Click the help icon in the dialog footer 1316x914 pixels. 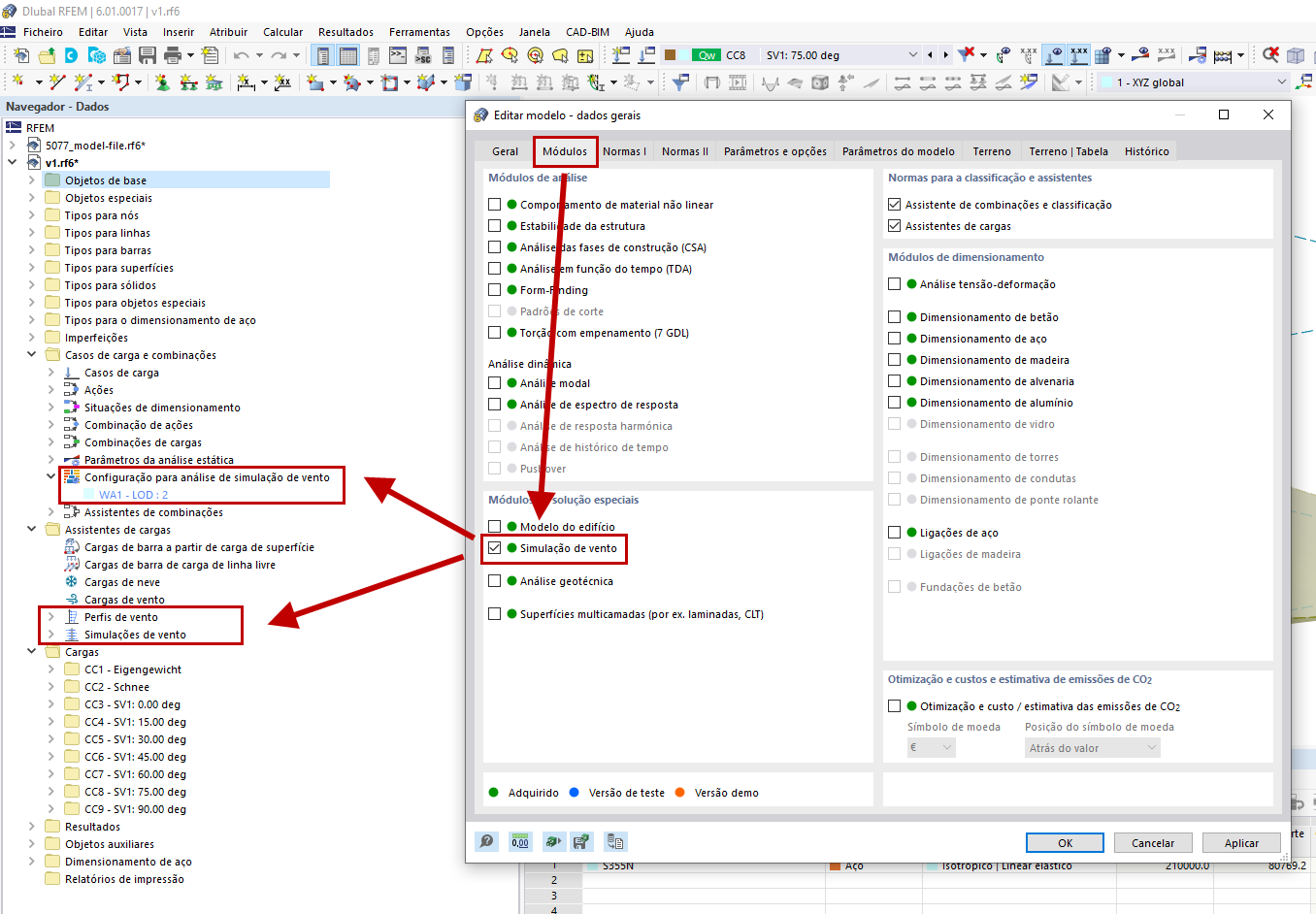pyautogui.click(x=486, y=841)
